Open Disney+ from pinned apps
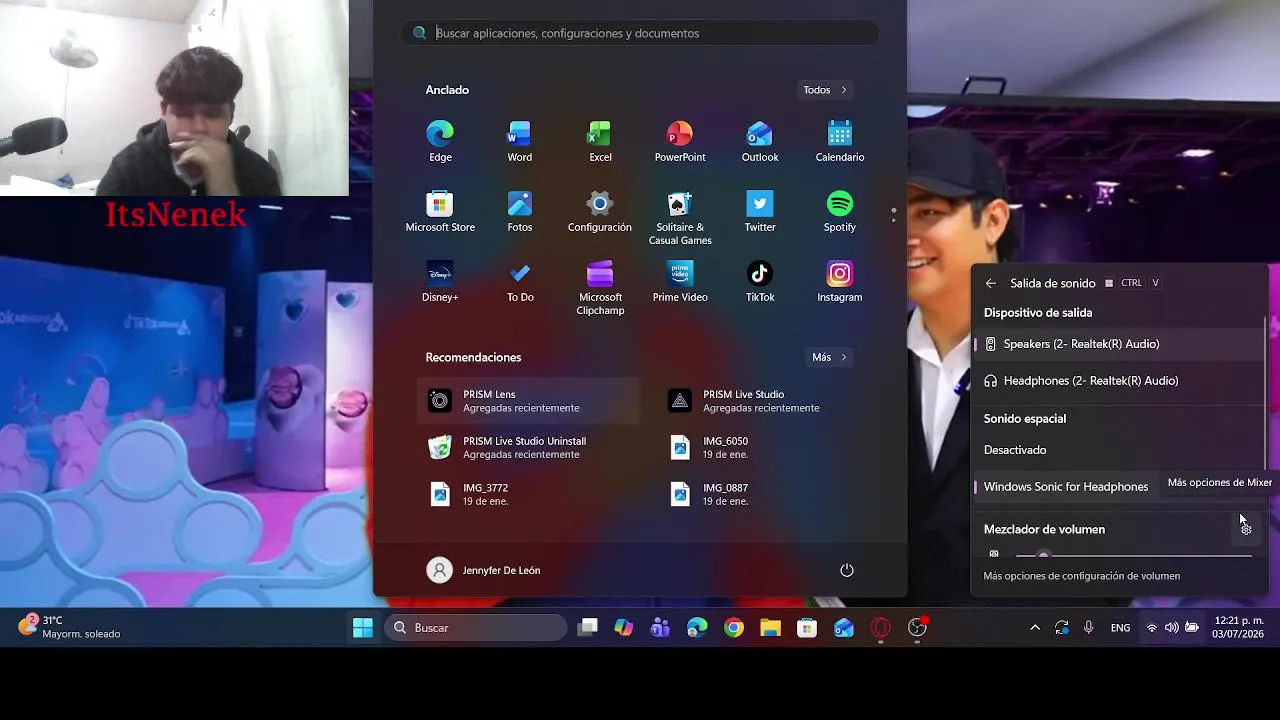This screenshot has width=1280, height=720. coord(440,281)
